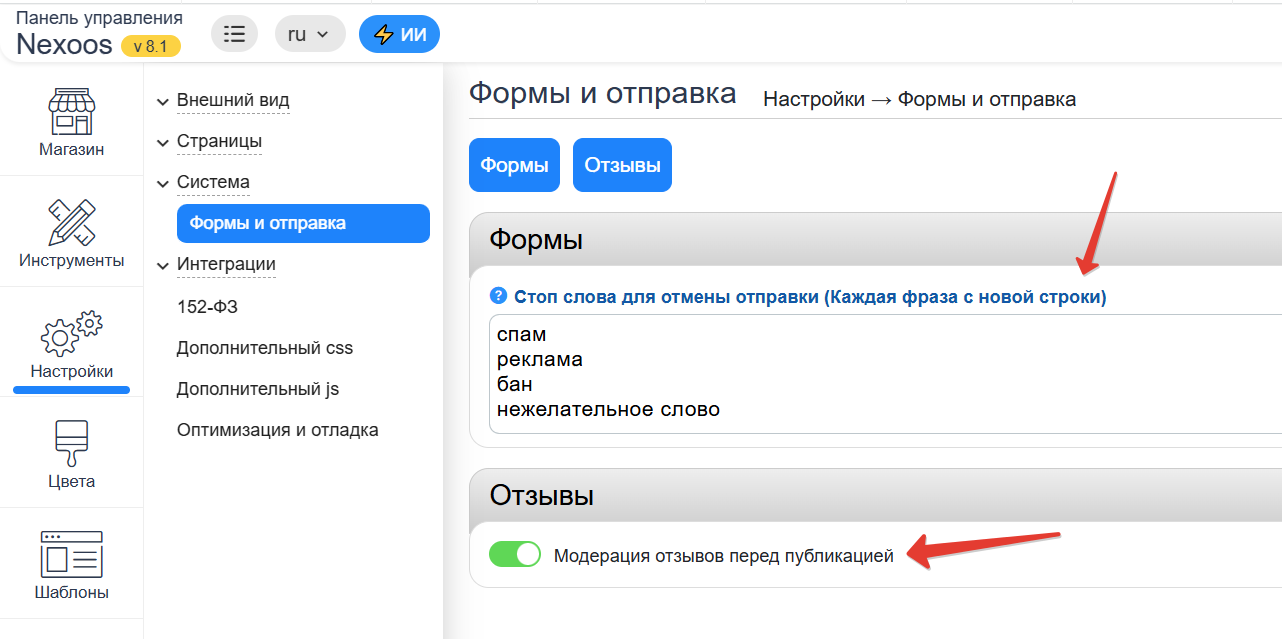The height and width of the screenshot is (639, 1282).
Task: Click the blue Отзывы button
Action: pos(622,165)
